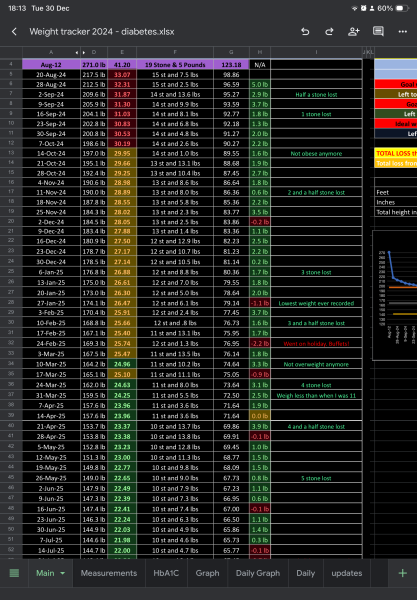Add a new sheet with plus icon
This screenshot has width=417, height=600.
[402, 573]
